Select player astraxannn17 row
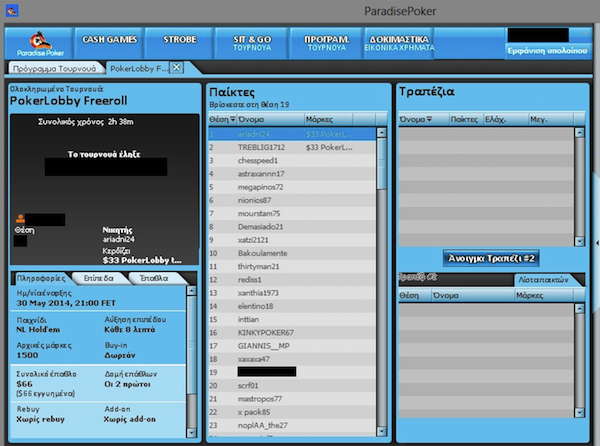600x446 pixels. pyautogui.click(x=292, y=174)
